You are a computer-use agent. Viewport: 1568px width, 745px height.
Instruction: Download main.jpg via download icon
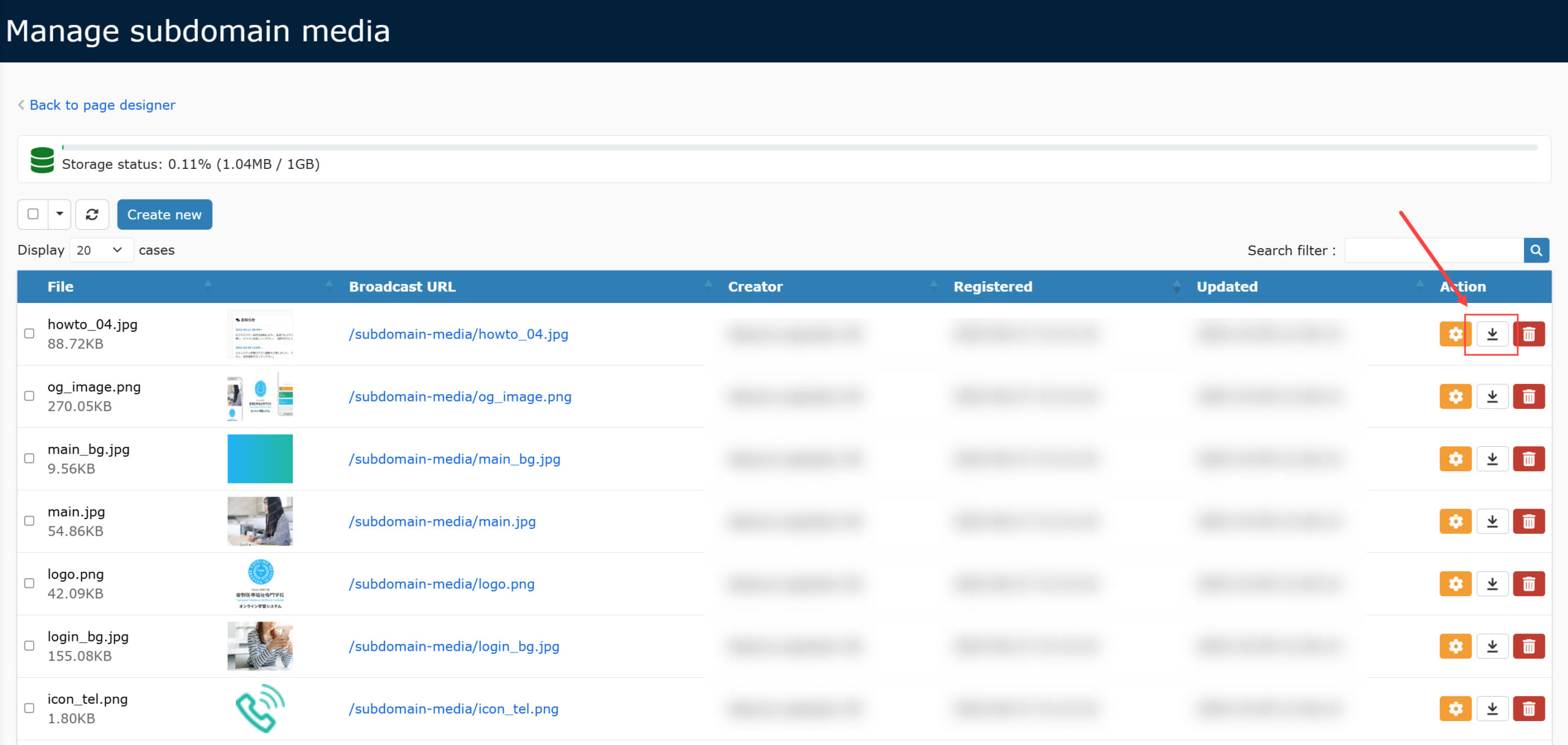click(x=1492, y=522)
